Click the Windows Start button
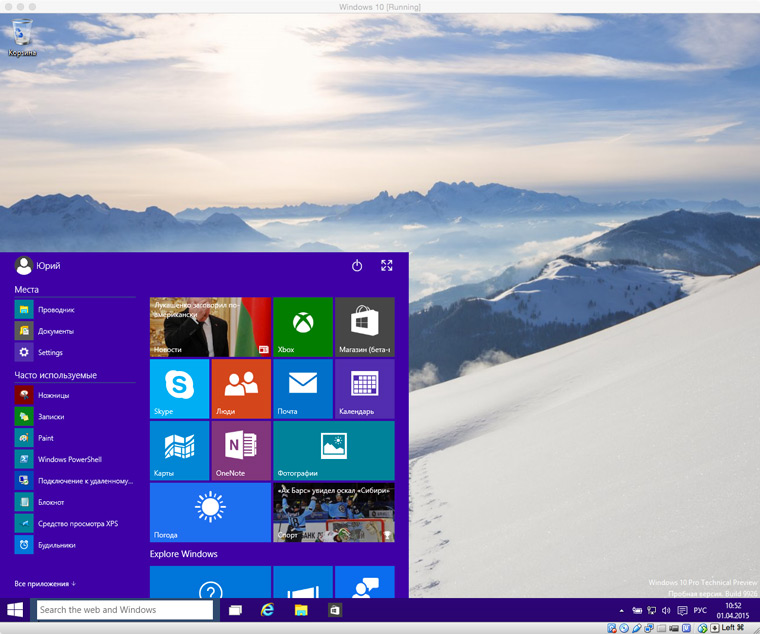Viewport: 760px width, 634px height. point(15,610)
